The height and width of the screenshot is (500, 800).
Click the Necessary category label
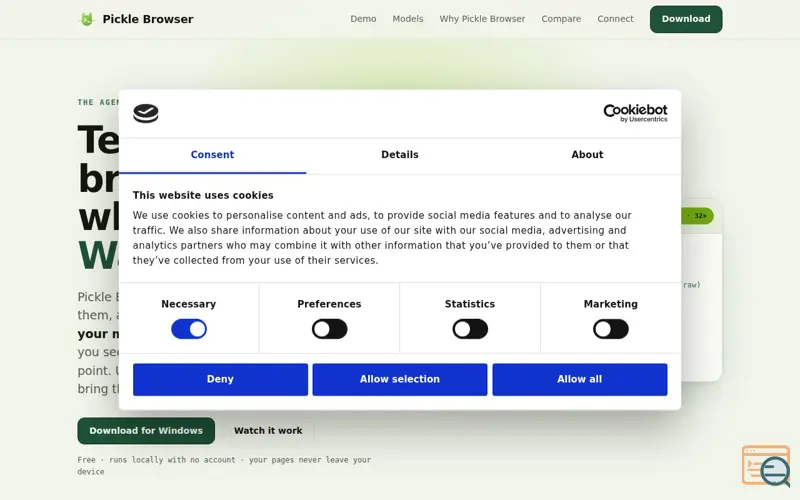(189, 304)
